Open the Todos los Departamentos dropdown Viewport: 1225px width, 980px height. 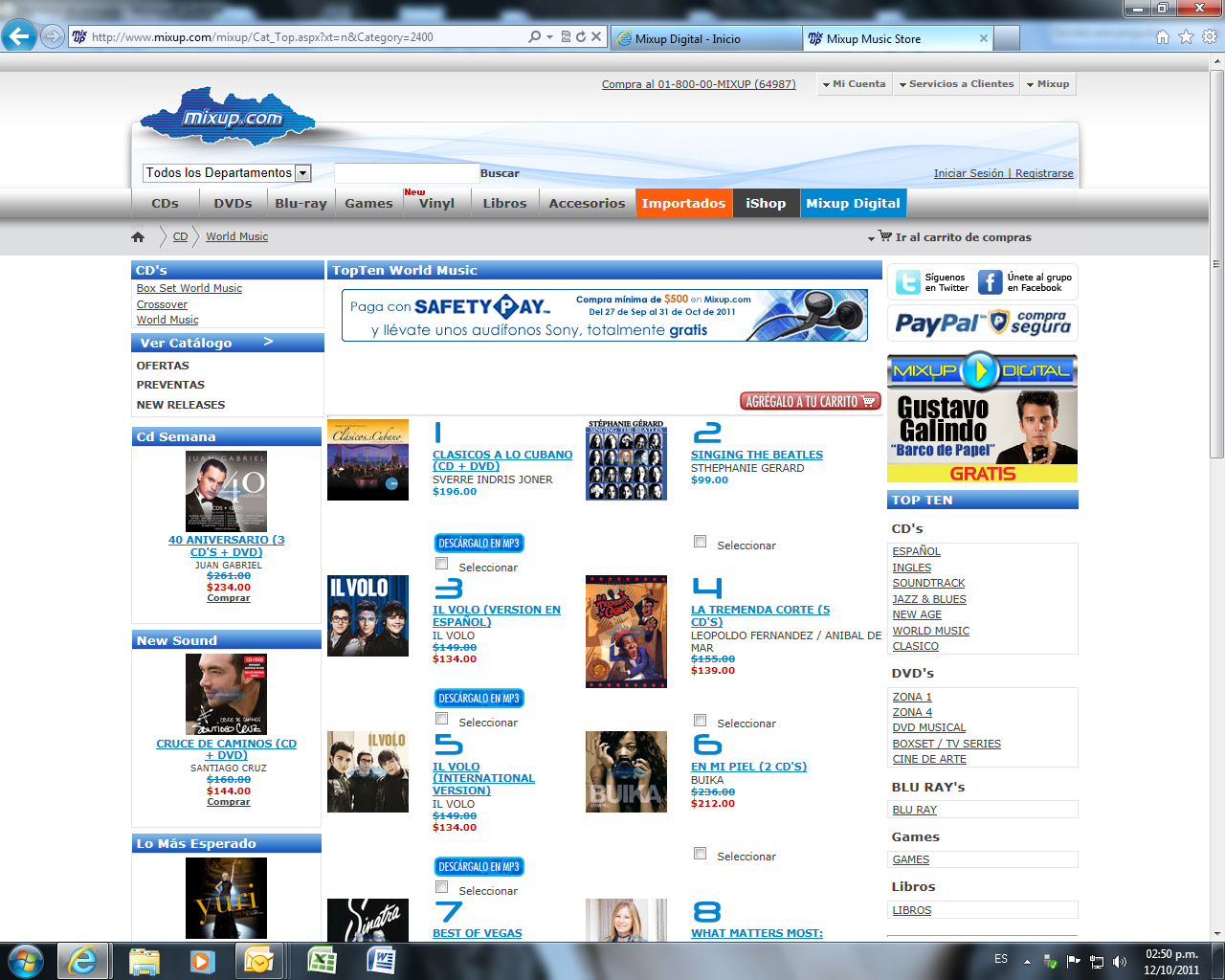tap(227, 173)
